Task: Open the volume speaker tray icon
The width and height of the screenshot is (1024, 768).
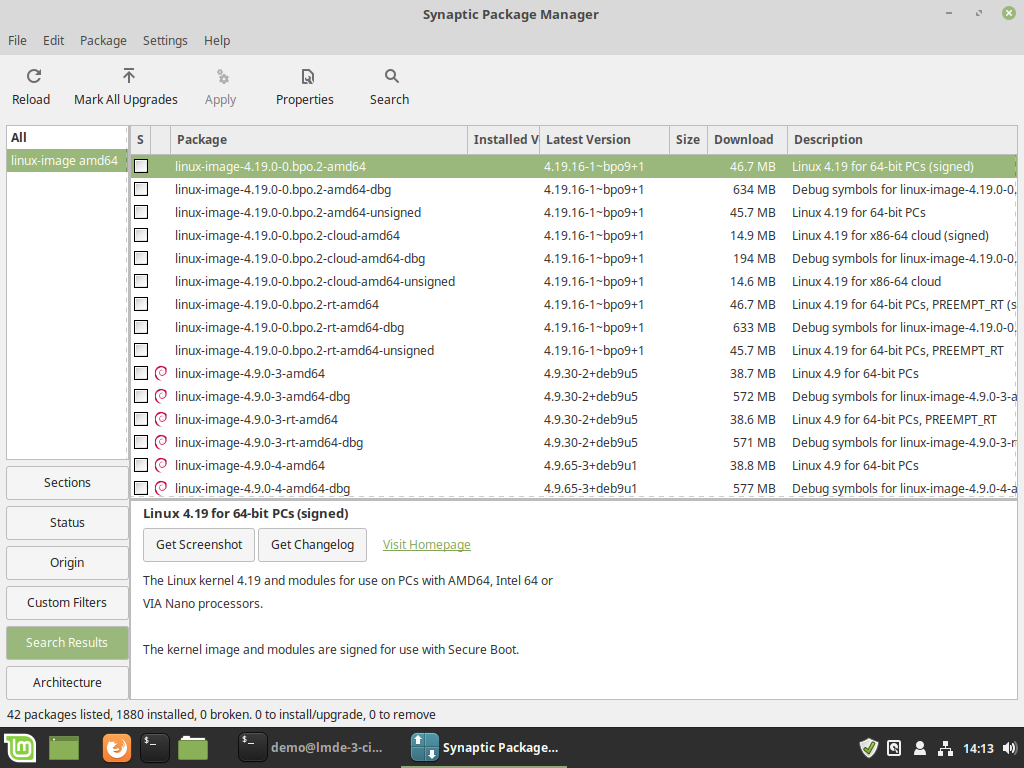Action: pos(1009,748)
